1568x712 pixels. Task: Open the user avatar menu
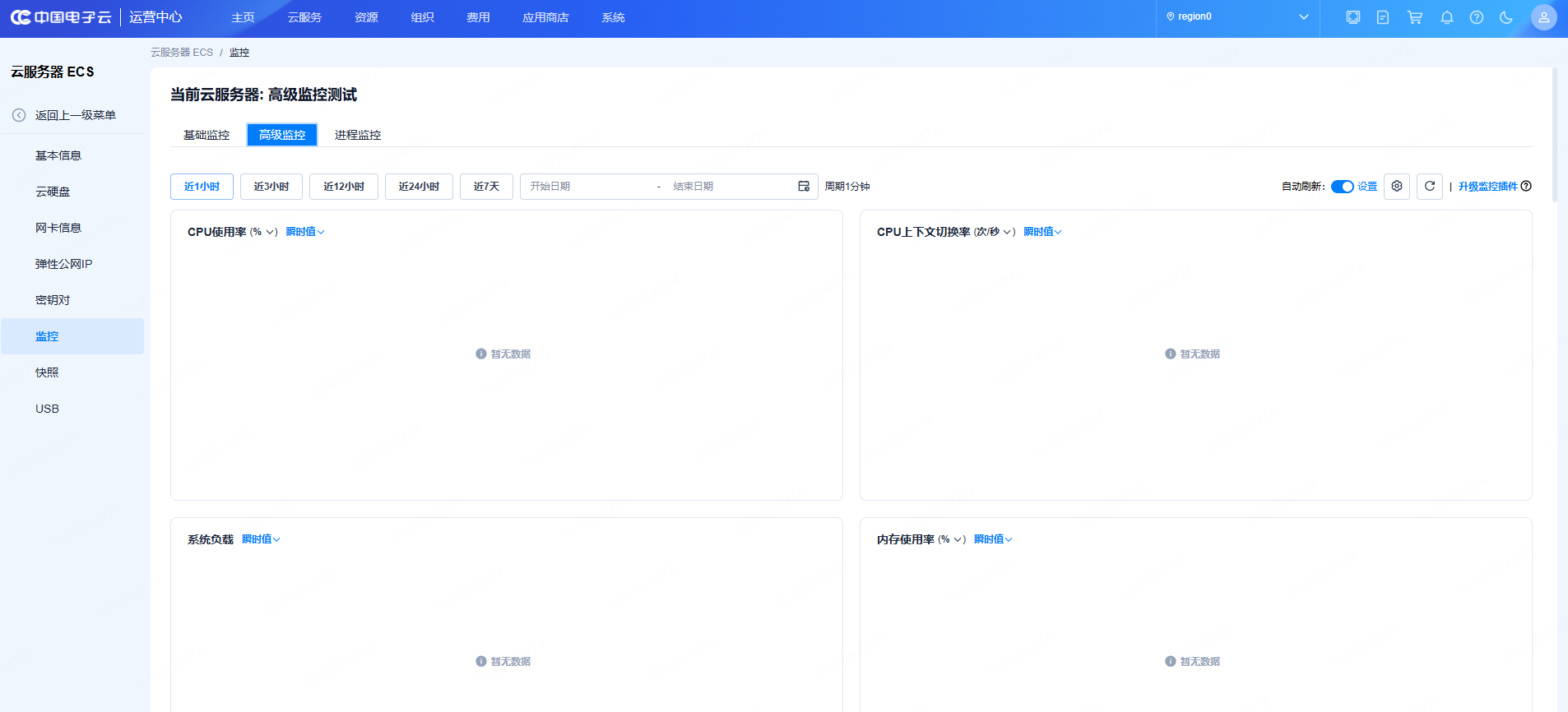click(x=1543, y=17)
